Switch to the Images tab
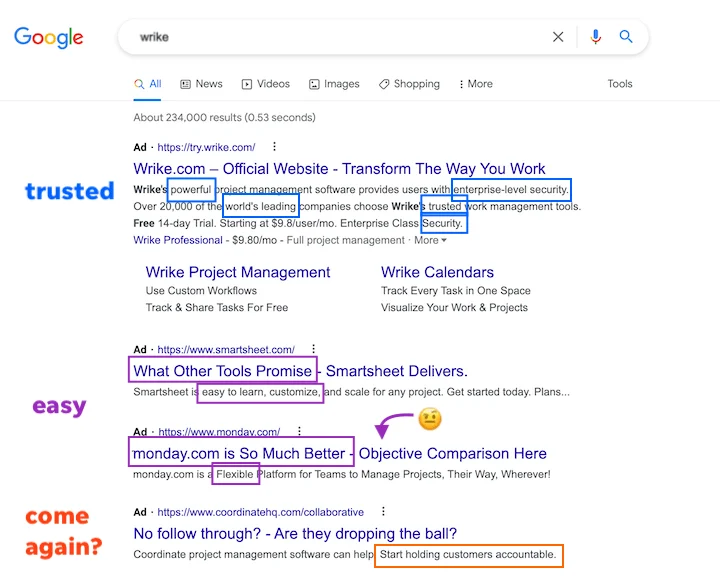Screen dimensions: 720x581 tap(334, 84)
